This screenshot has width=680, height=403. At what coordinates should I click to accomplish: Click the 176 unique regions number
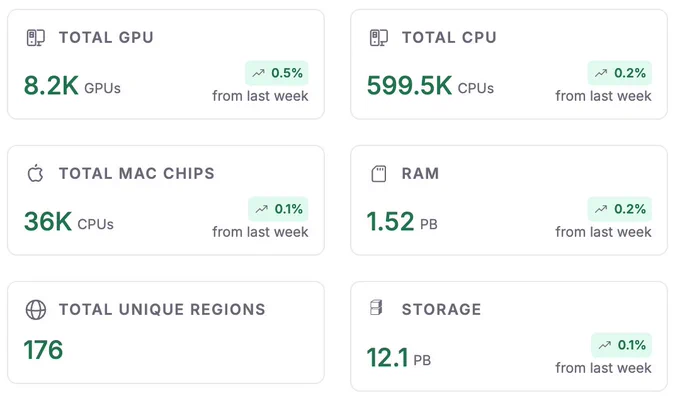[x=43, y=350]
